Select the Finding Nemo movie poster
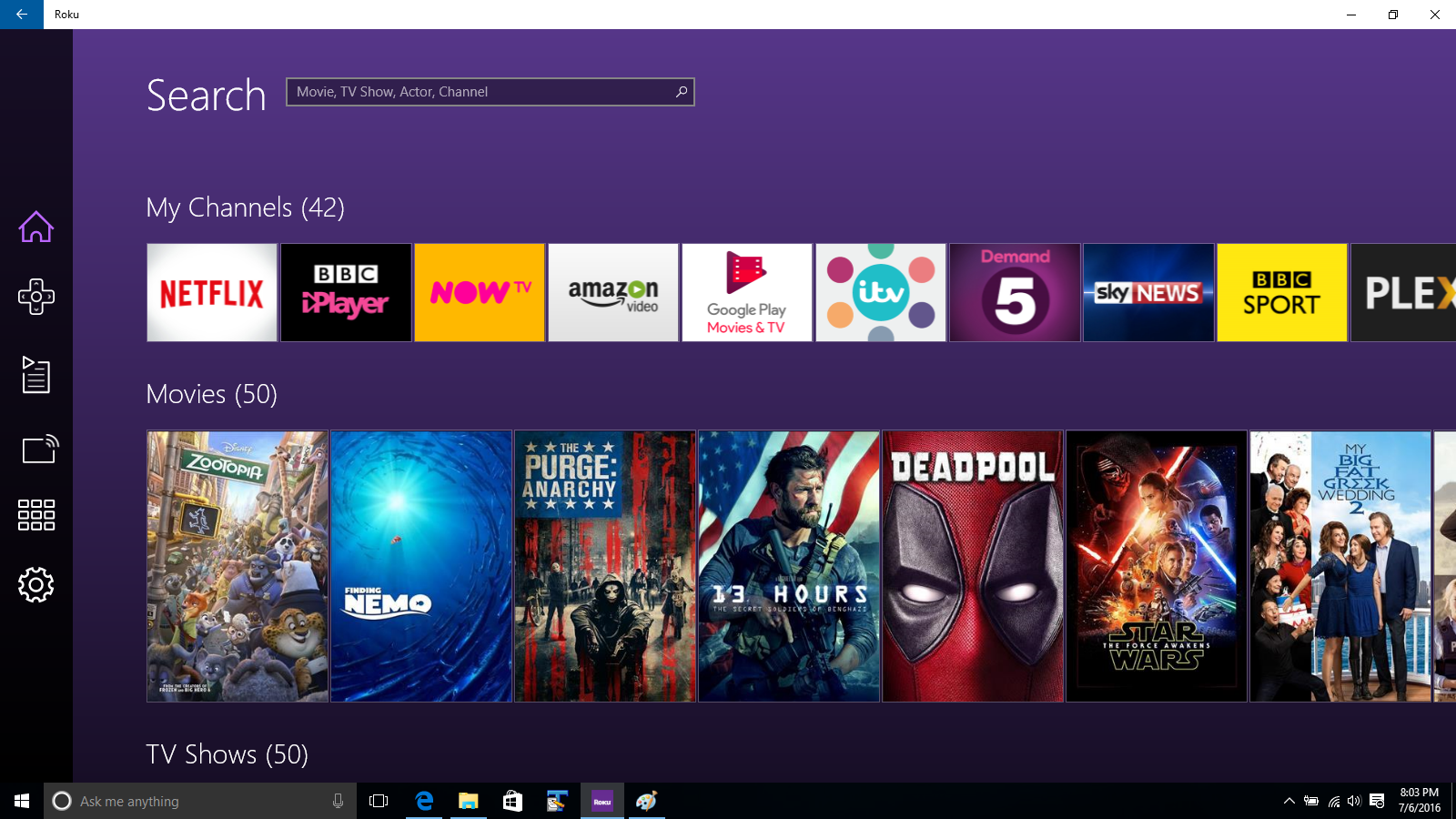1456x819 pixels. coord(421,566)
